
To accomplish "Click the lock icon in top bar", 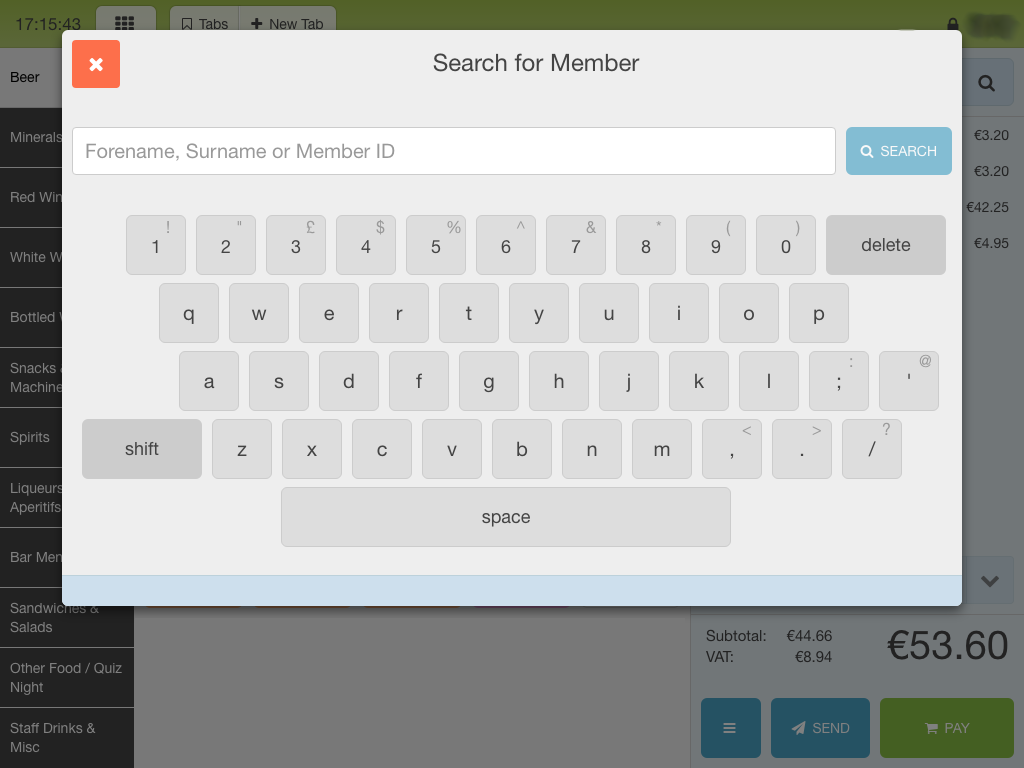I will pos(952,24).
